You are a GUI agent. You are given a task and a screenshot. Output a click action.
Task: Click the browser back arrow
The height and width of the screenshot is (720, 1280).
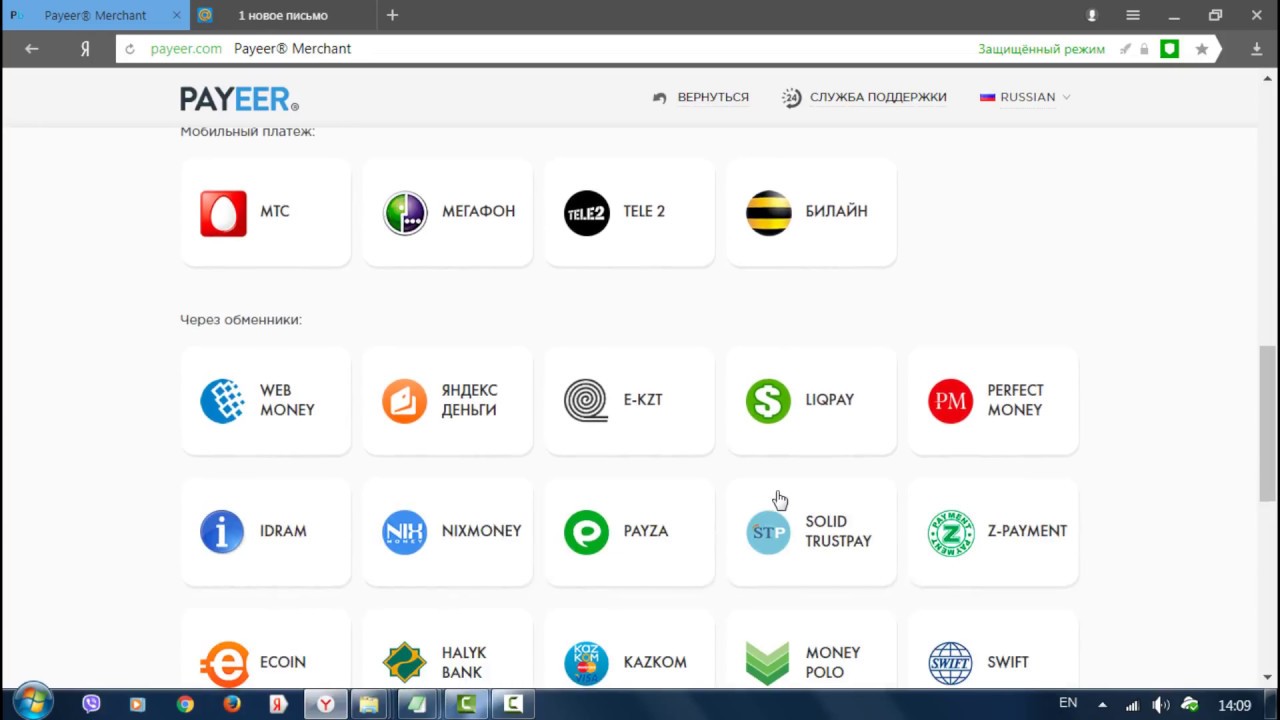click(x=32, y=48)
